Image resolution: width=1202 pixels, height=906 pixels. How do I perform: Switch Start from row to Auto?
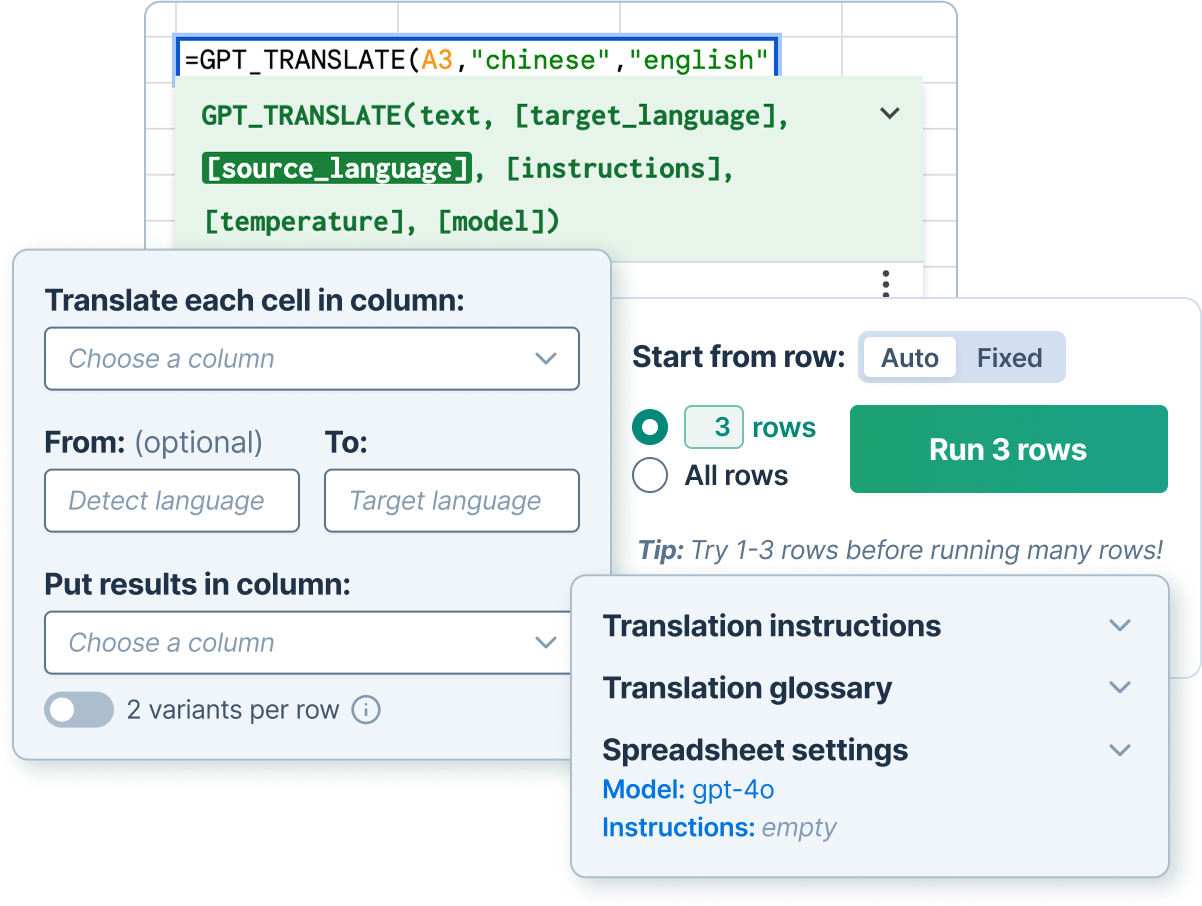(908, 357)
